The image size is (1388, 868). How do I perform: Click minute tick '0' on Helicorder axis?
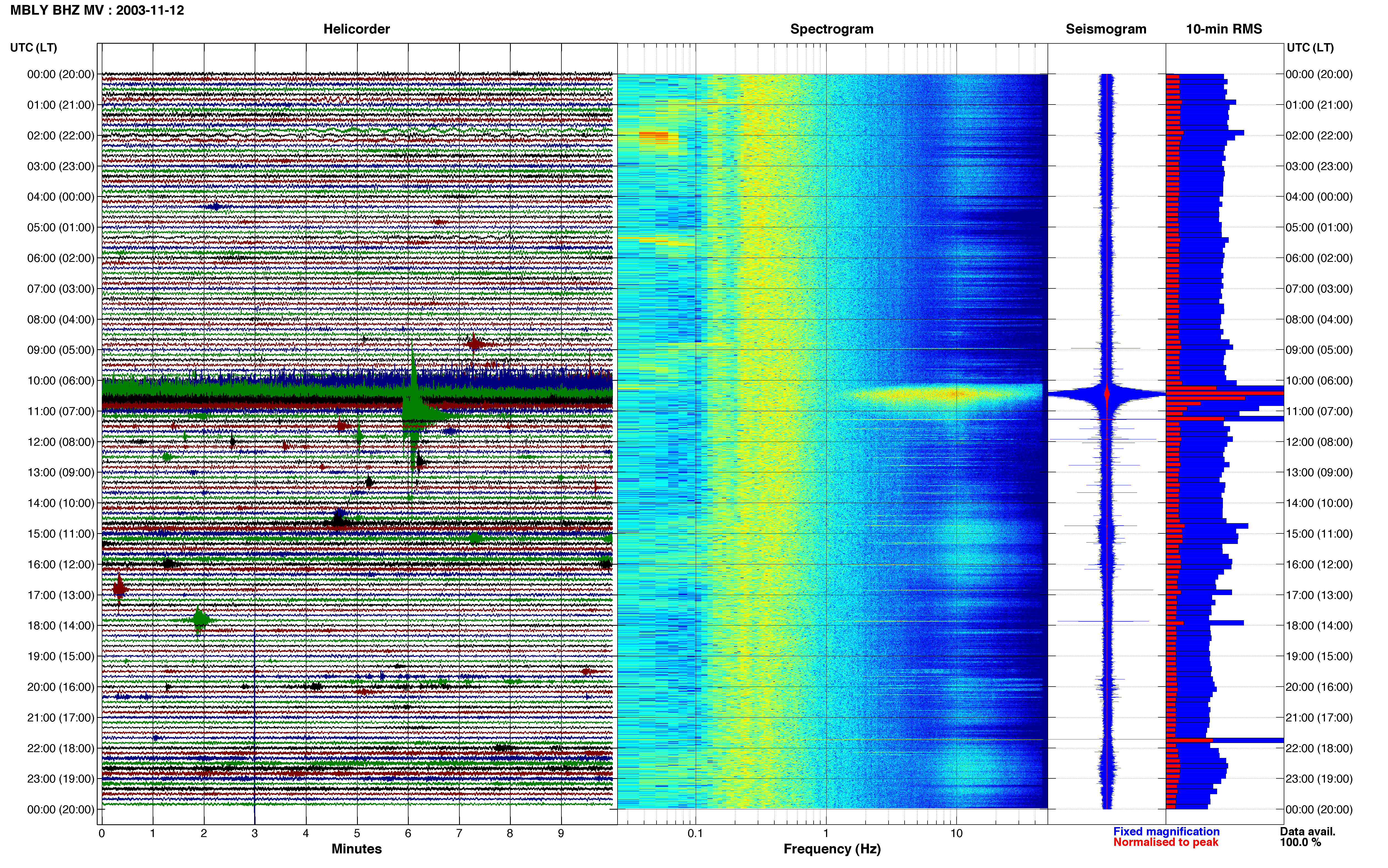pyautogui.click(x=101, y=833)
